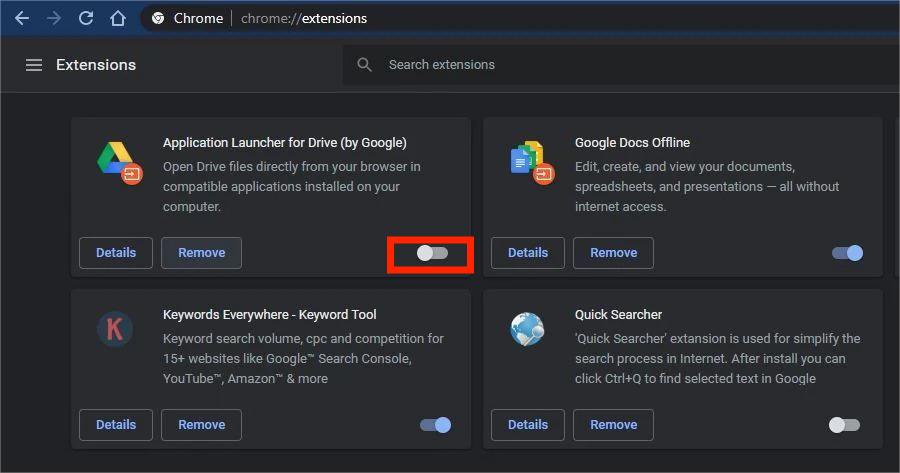Remove Application Launcher for Drive extension
900x473 pixels.
(201, 253)
